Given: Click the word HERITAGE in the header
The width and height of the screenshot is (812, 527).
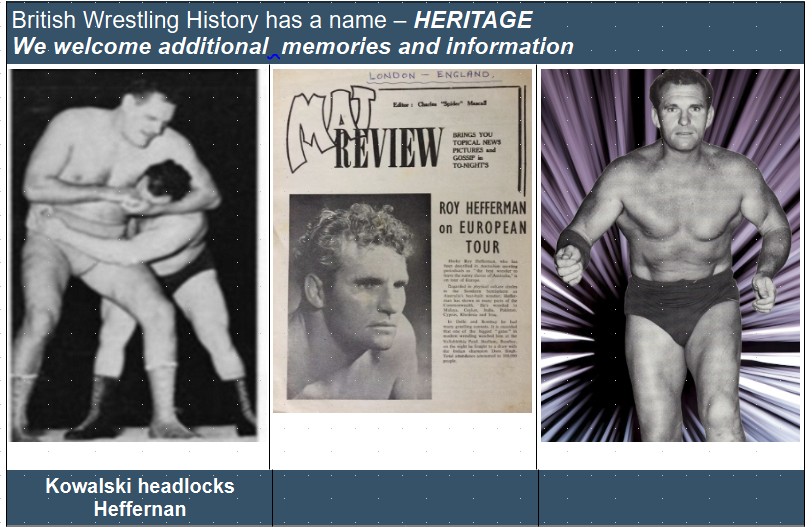Looking at the screenshot, I should [x=473, y=20].
